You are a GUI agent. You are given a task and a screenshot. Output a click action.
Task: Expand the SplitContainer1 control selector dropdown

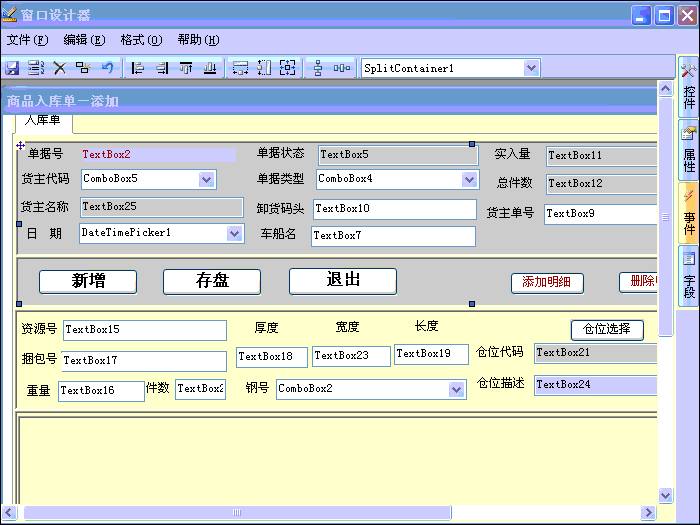(531, 68)
